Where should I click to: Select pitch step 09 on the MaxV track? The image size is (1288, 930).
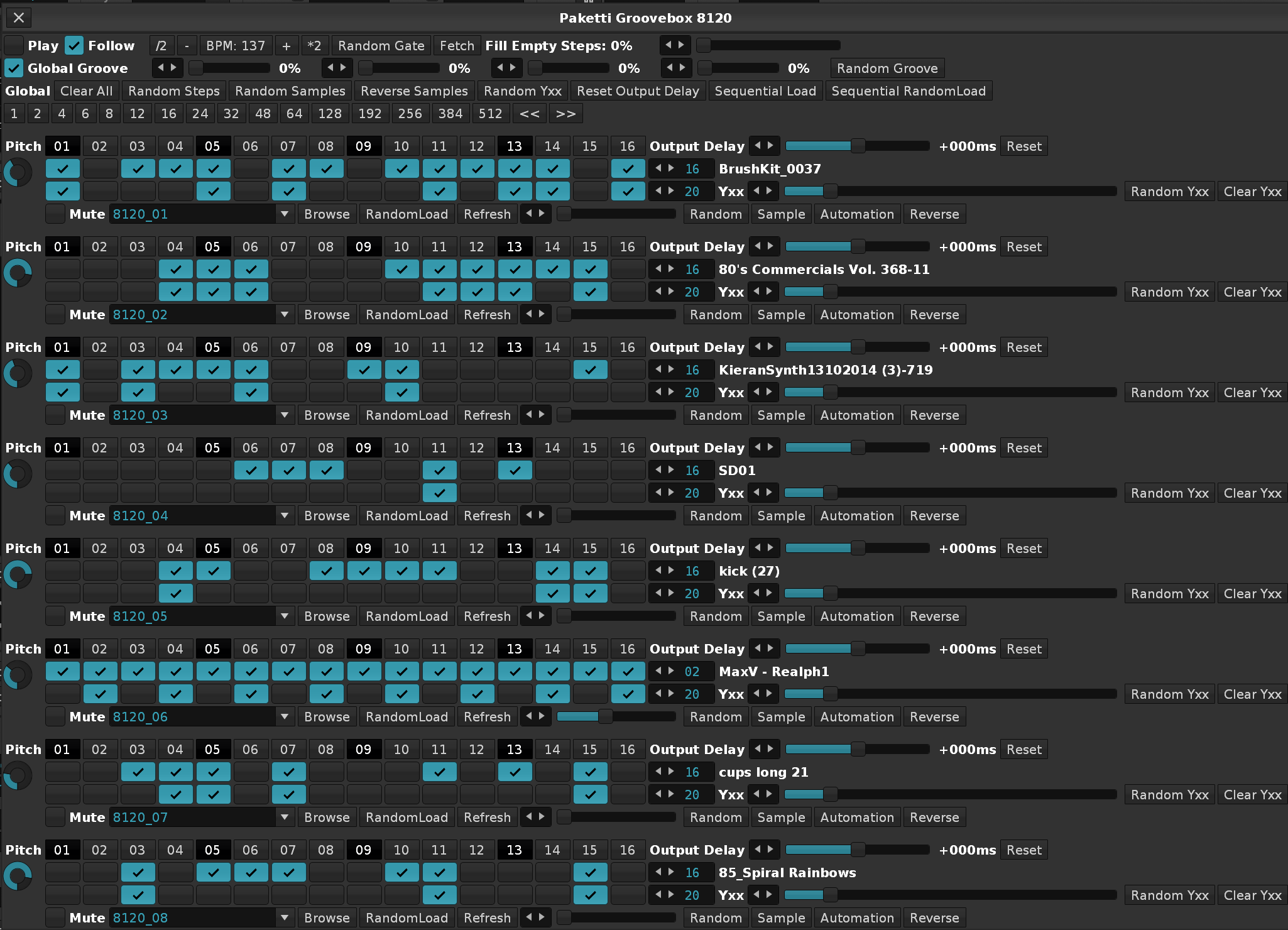click(363, 648)
